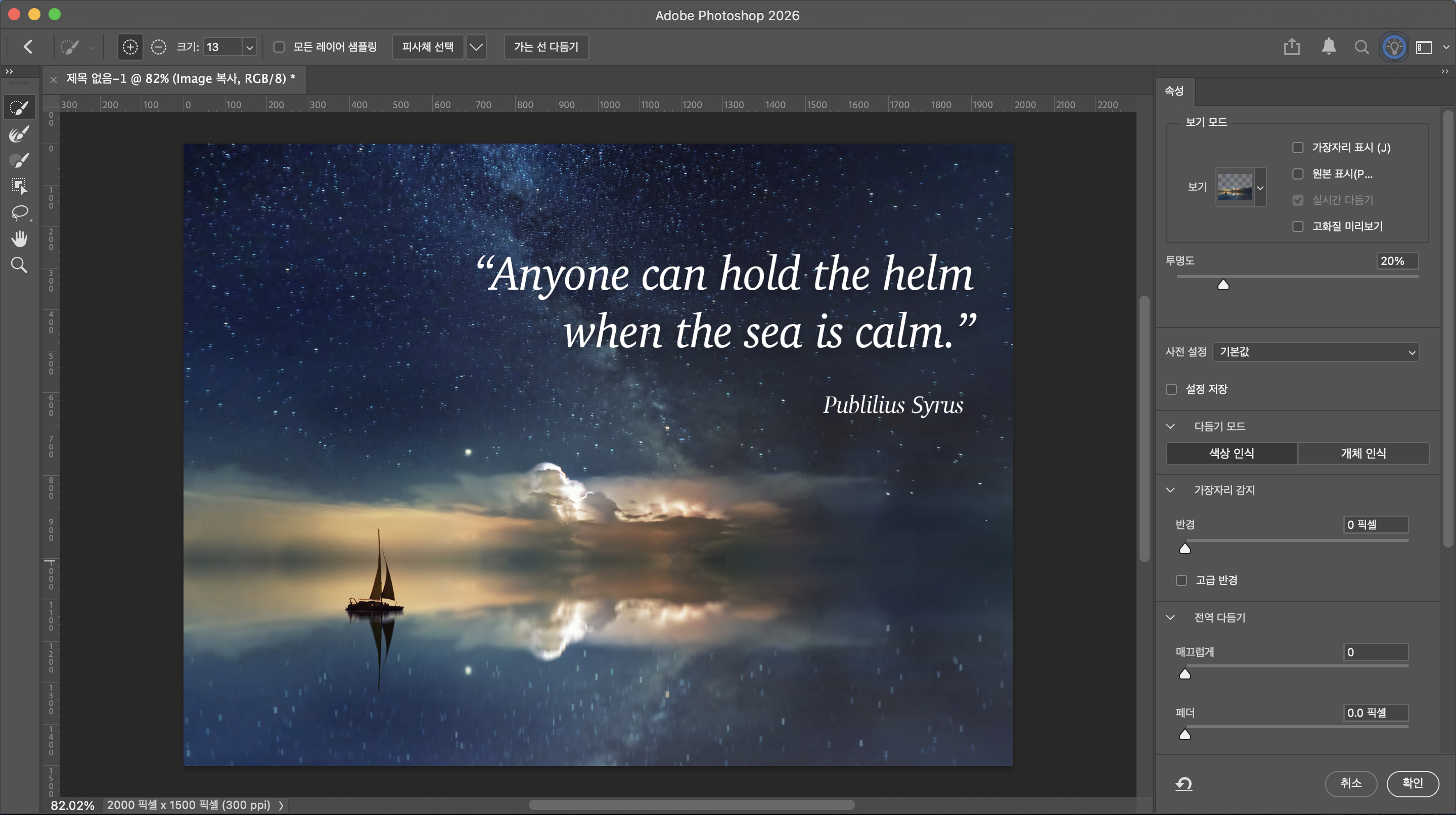Open notifications with the bell icon

[x=1329, y=47]
